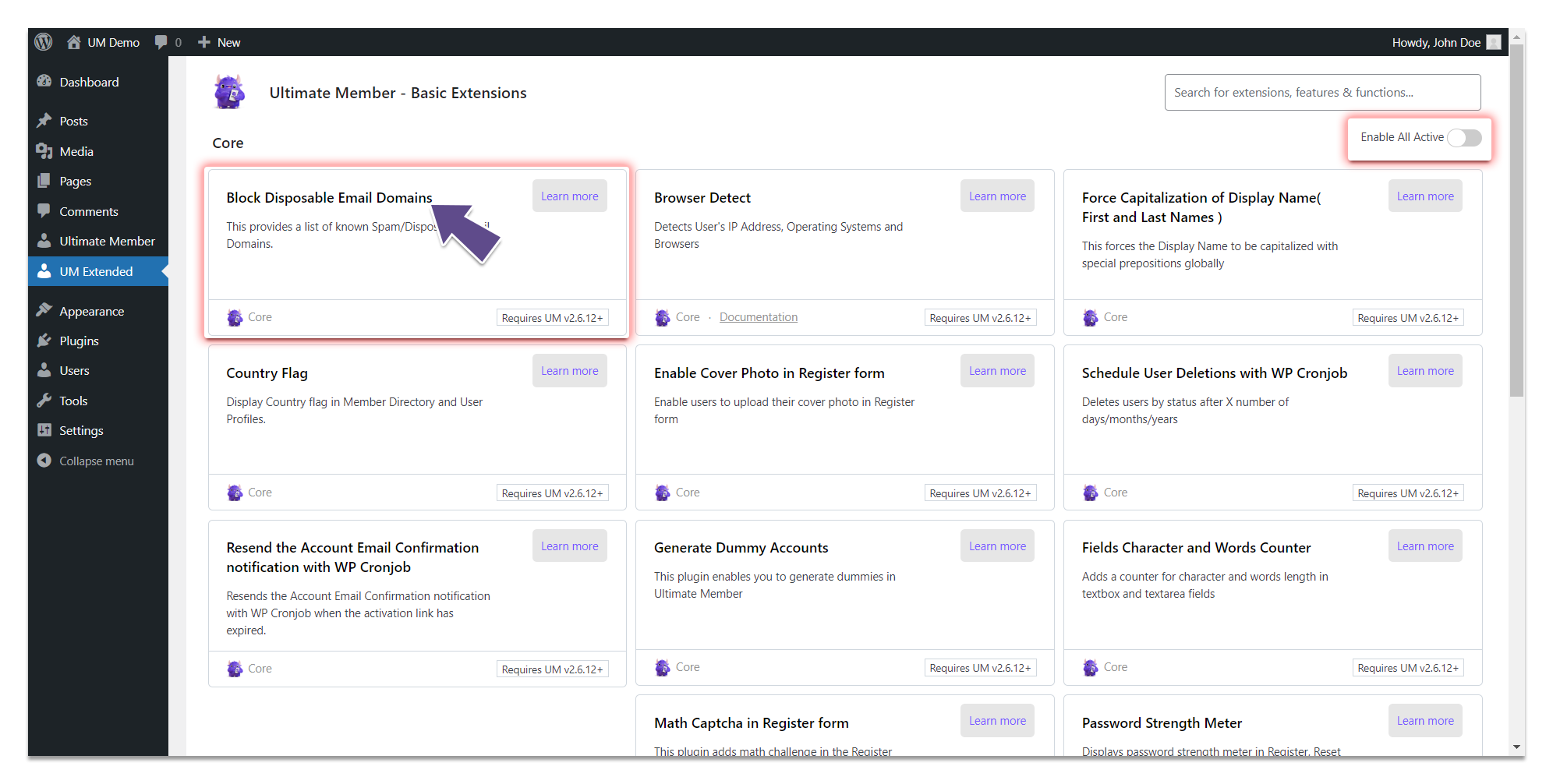The width and height of the screenshot is (1553, 784).
Task: Learn more about Resend Account Email Confirmation
Action: (x=570, y=546)
